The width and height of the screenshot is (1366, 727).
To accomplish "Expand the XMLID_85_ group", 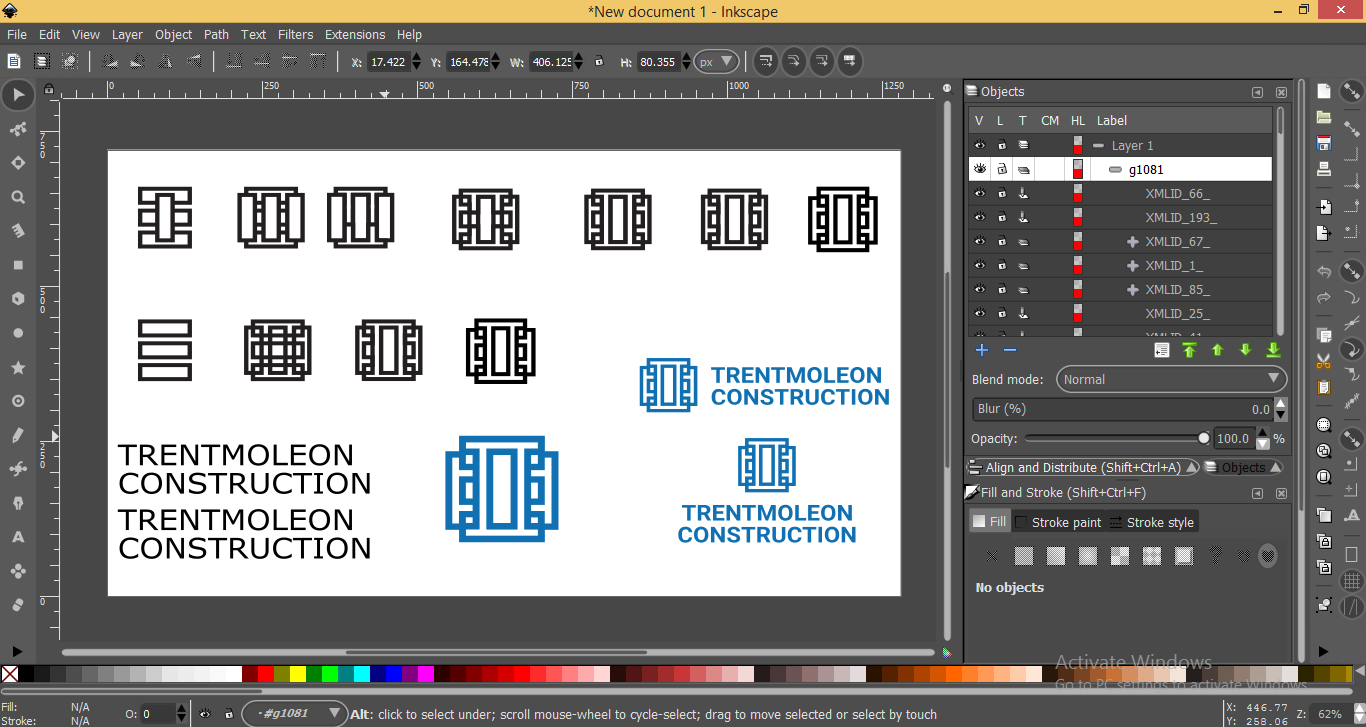I will tap(1133, 290).
